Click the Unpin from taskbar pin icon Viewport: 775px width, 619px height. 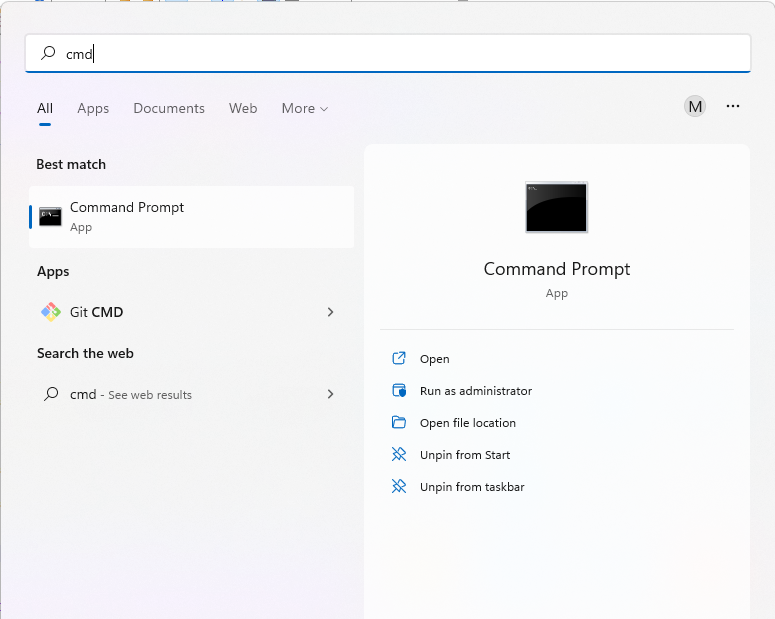click(399, 487)
